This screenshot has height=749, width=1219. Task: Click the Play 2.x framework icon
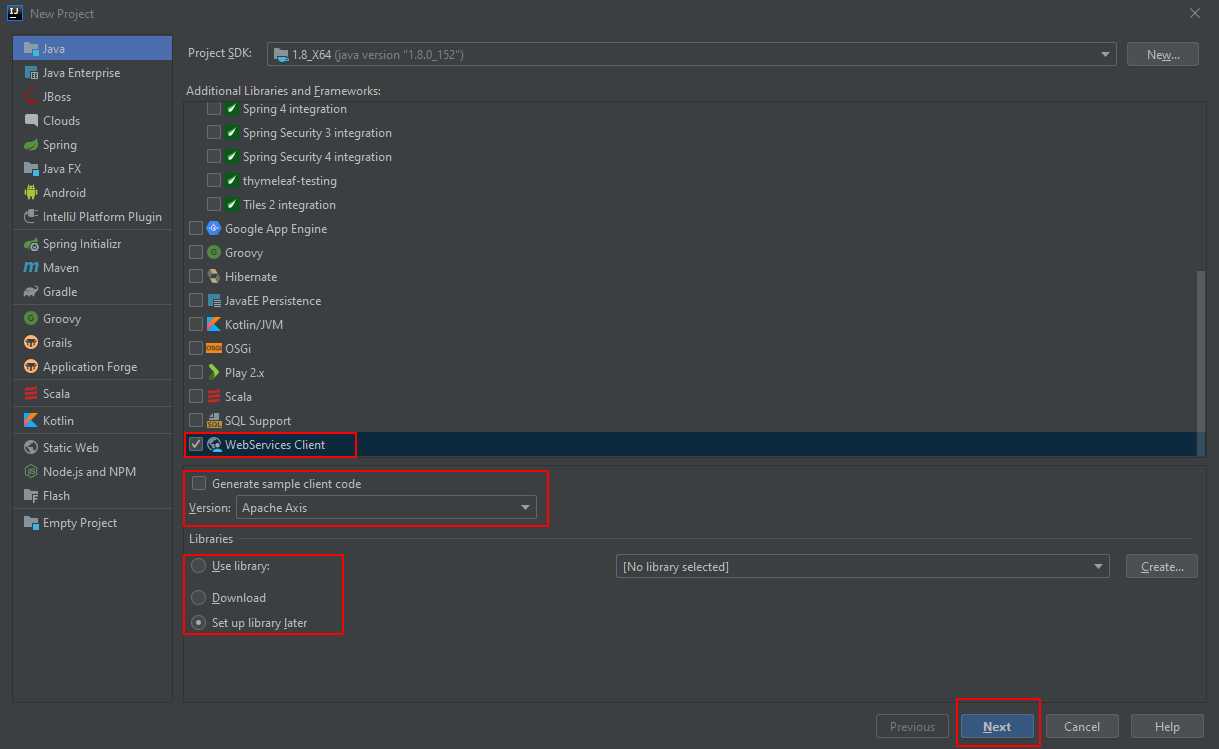tap(214, 372)
